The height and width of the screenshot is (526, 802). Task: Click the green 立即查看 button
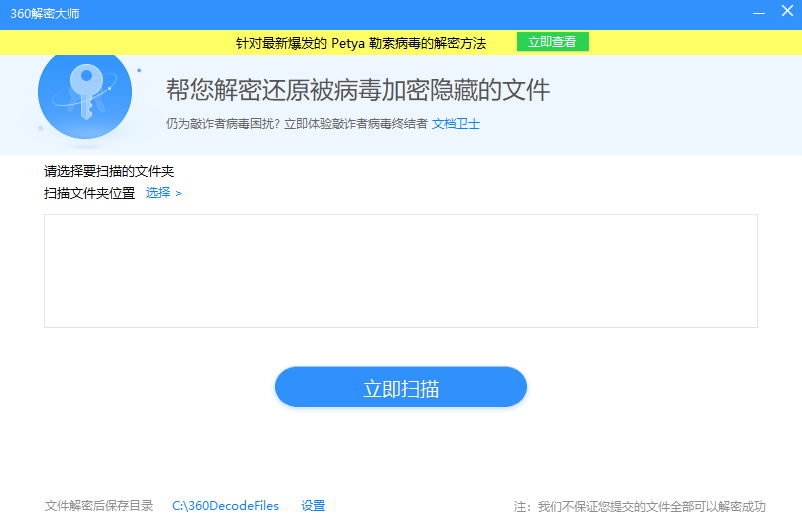[x=552, y=42]
